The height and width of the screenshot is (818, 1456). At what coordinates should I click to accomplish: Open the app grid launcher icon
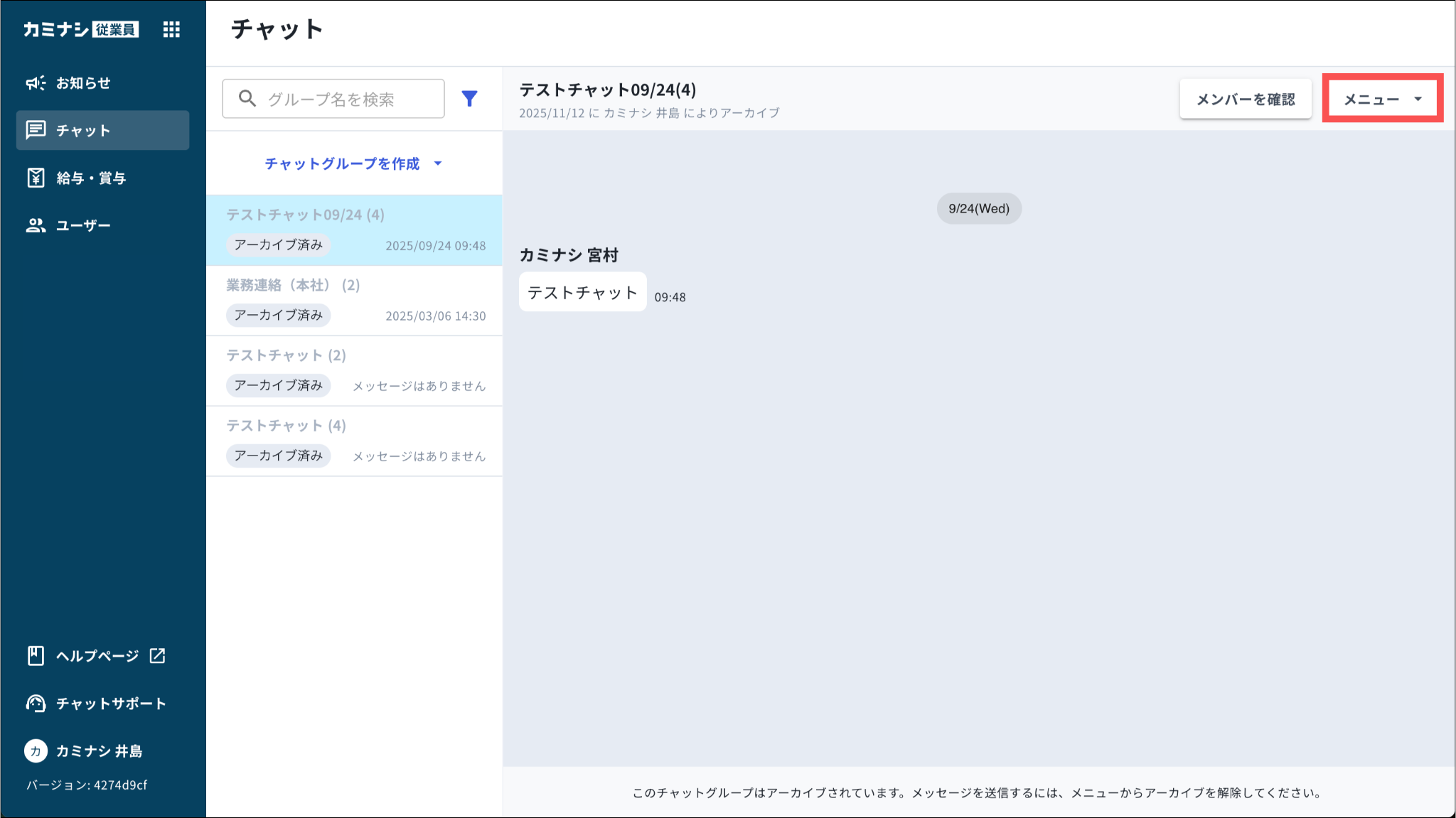[x=171, y=29]
